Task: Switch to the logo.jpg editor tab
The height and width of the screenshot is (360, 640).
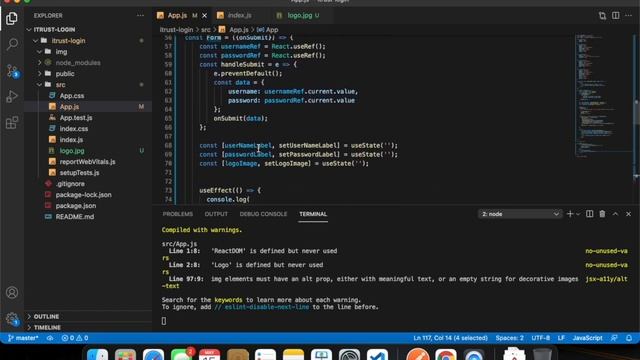Action: tap(300, 16)
